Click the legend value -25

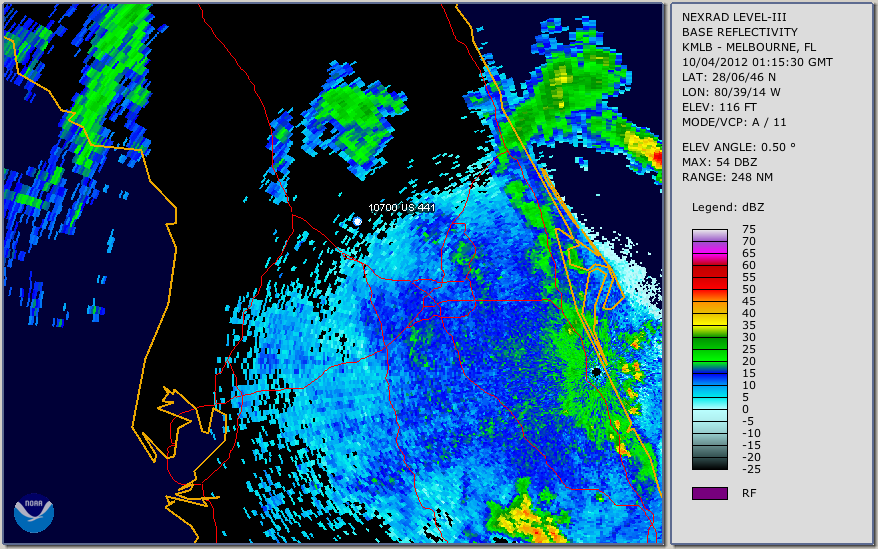pyautogui.click(x=751, y=469)
